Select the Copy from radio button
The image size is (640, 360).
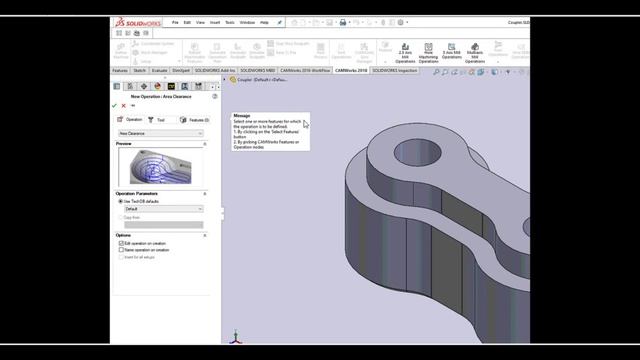point(120,218)
